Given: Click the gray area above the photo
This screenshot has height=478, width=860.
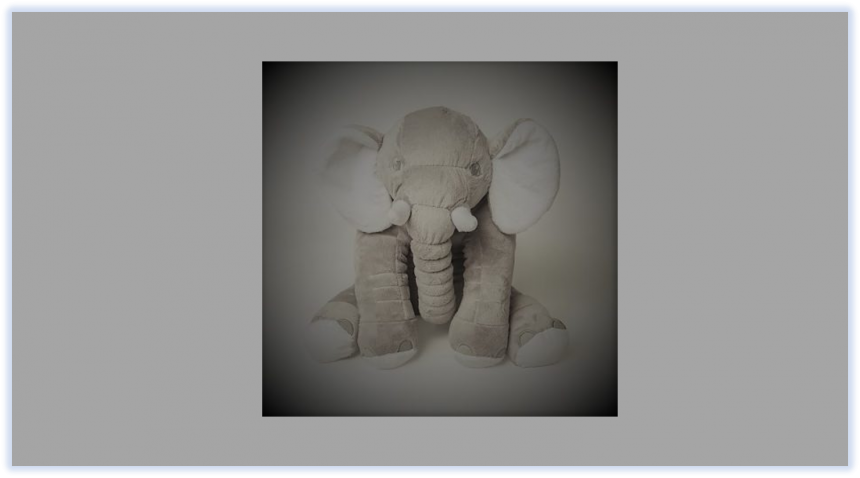Looking at the screenshot, I should [x=440, y=36].
